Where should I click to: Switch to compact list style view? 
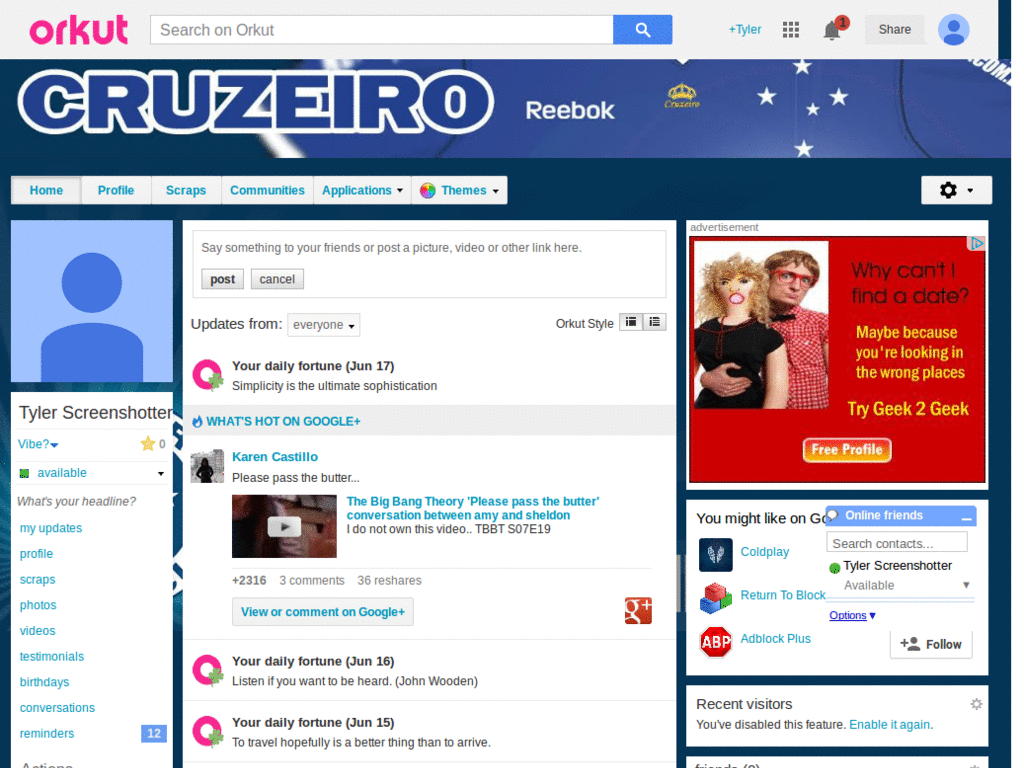[x=654, y=322]
